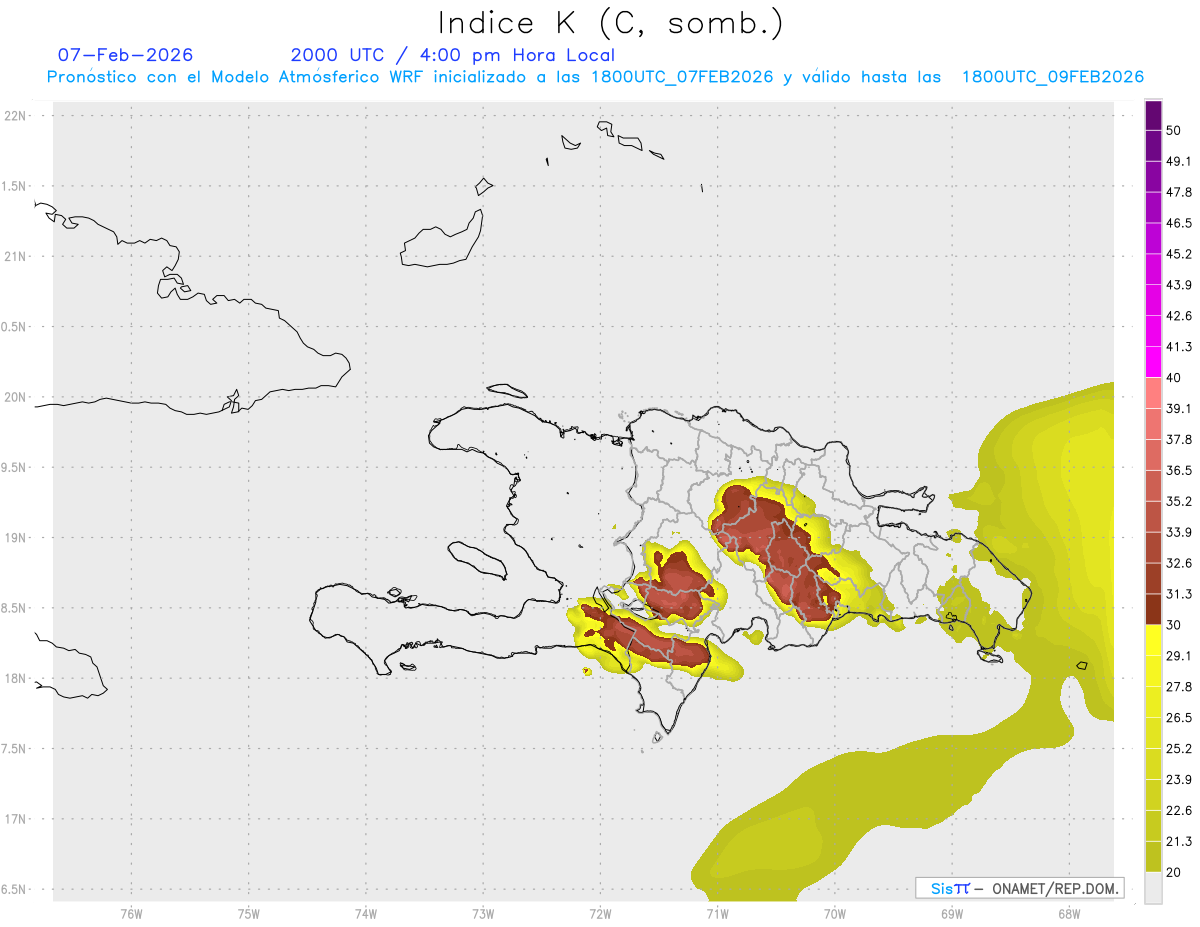1200x927 pixels.
Task: Click the "72W" longitude axis label
Action: [600, 914]
